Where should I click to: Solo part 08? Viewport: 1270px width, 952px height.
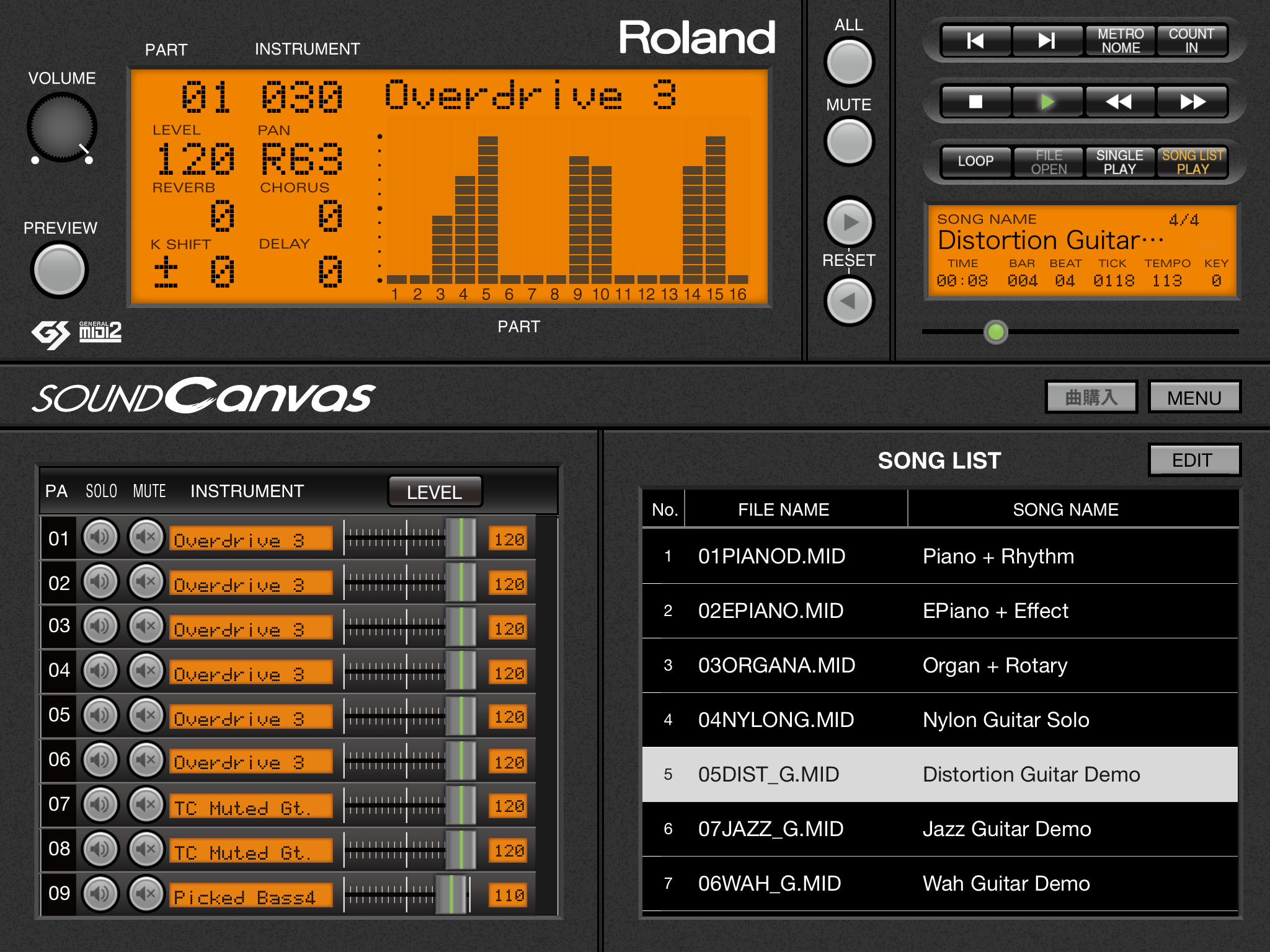coord(100,849)
